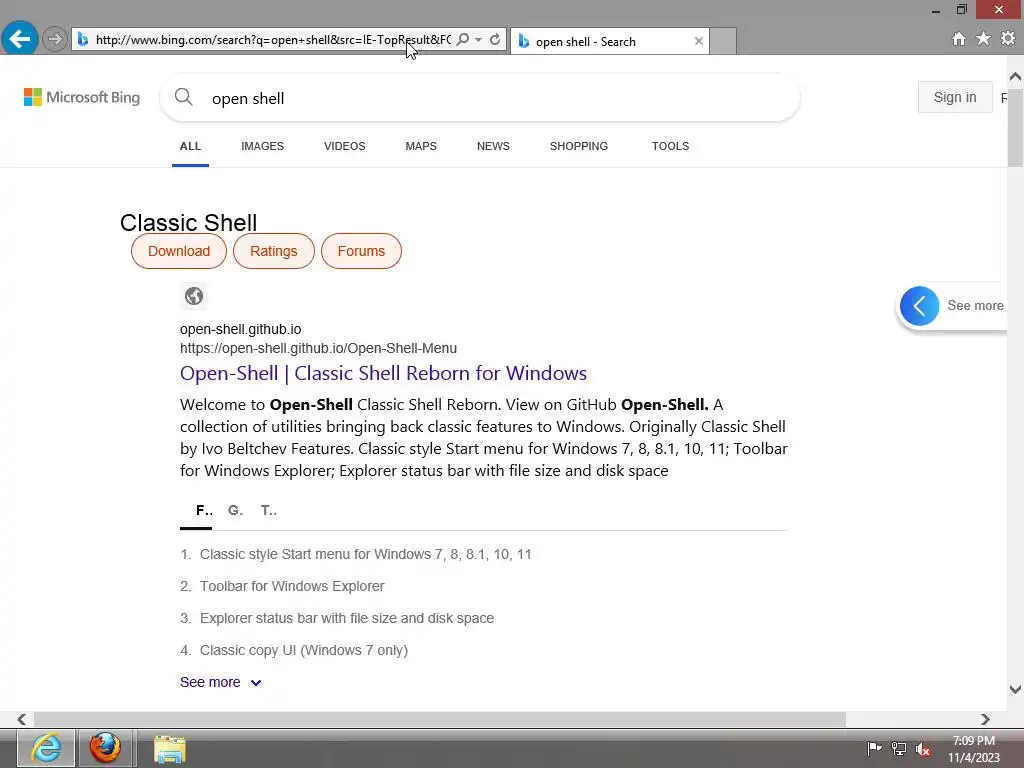The width and height of the screenshot is (1024, 768).
Task: Select the 'F..' snippet tab
Action: coord(204,511)
